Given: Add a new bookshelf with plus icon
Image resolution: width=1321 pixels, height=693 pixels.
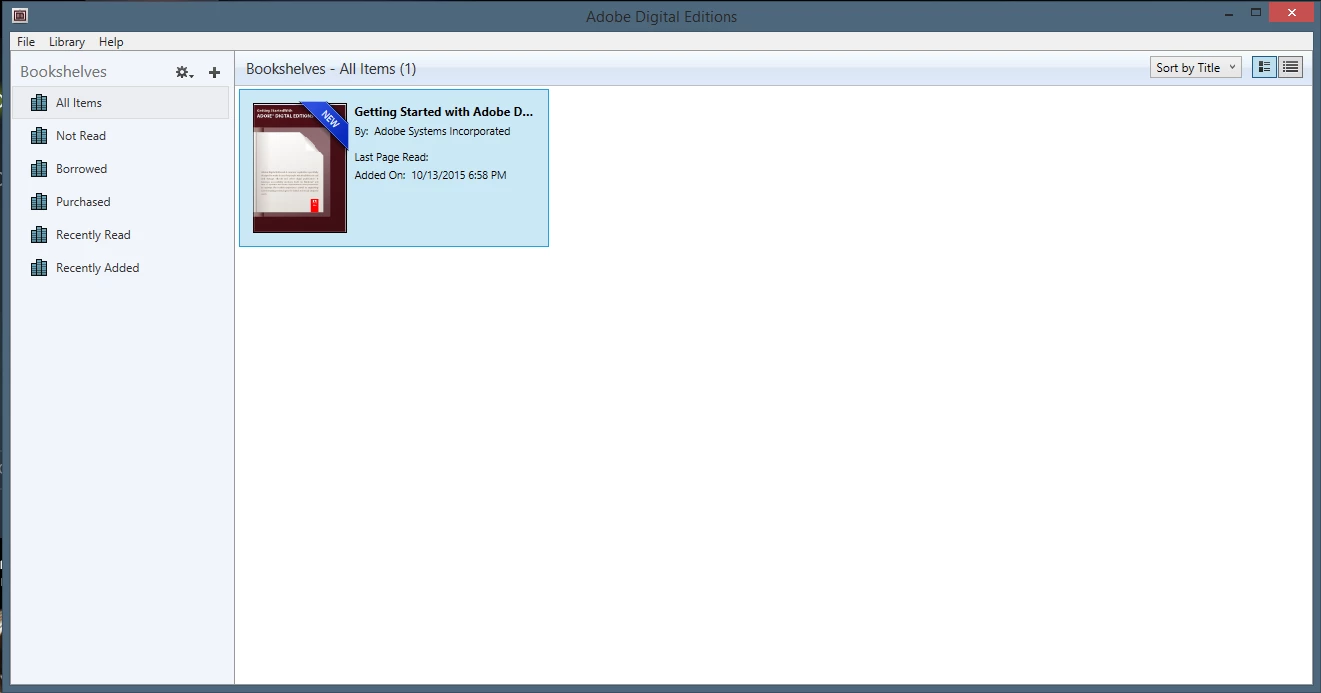Looking at the screenshot, I should pyautogui.click(x=214, y=72).
